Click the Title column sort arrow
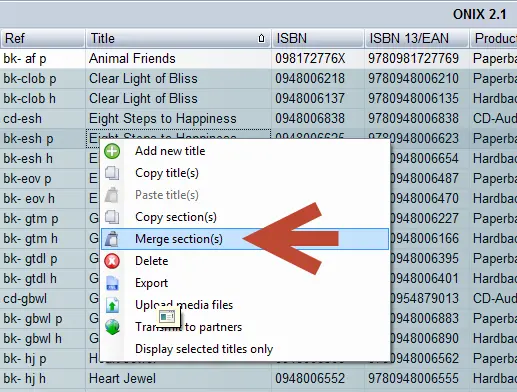The width and height of the screenshot is (517, 392). pyautogui.click(x=261, y=38)
